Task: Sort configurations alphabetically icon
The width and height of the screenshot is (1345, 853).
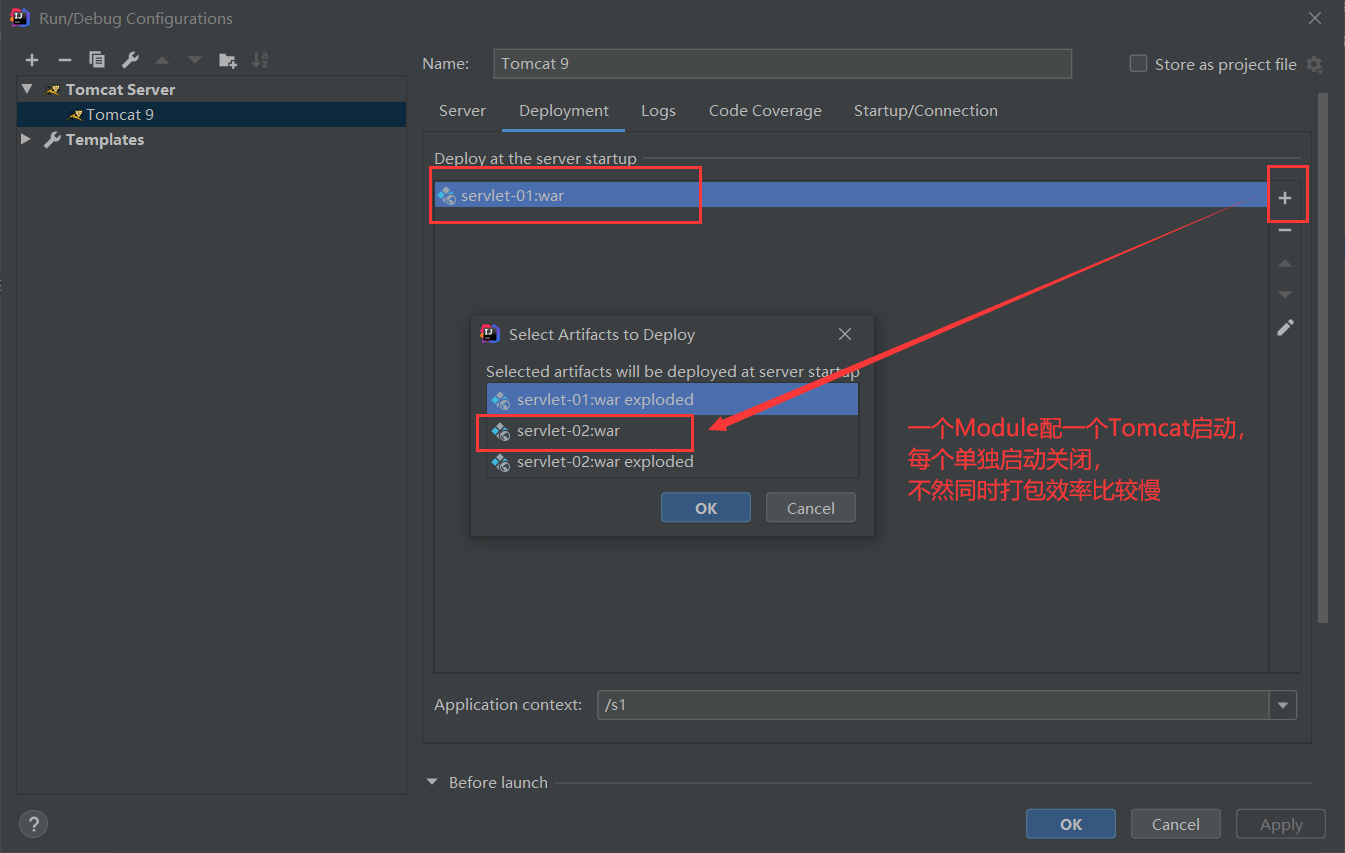Action: click(260, 60)
